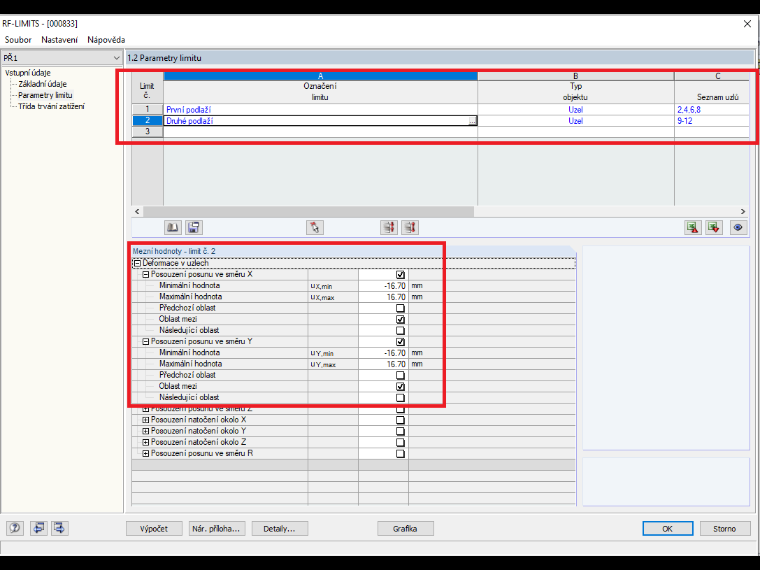The height and width of the screenshot is (570, 760).
Task: Click the Výpočet button
Action: [154, 529]
